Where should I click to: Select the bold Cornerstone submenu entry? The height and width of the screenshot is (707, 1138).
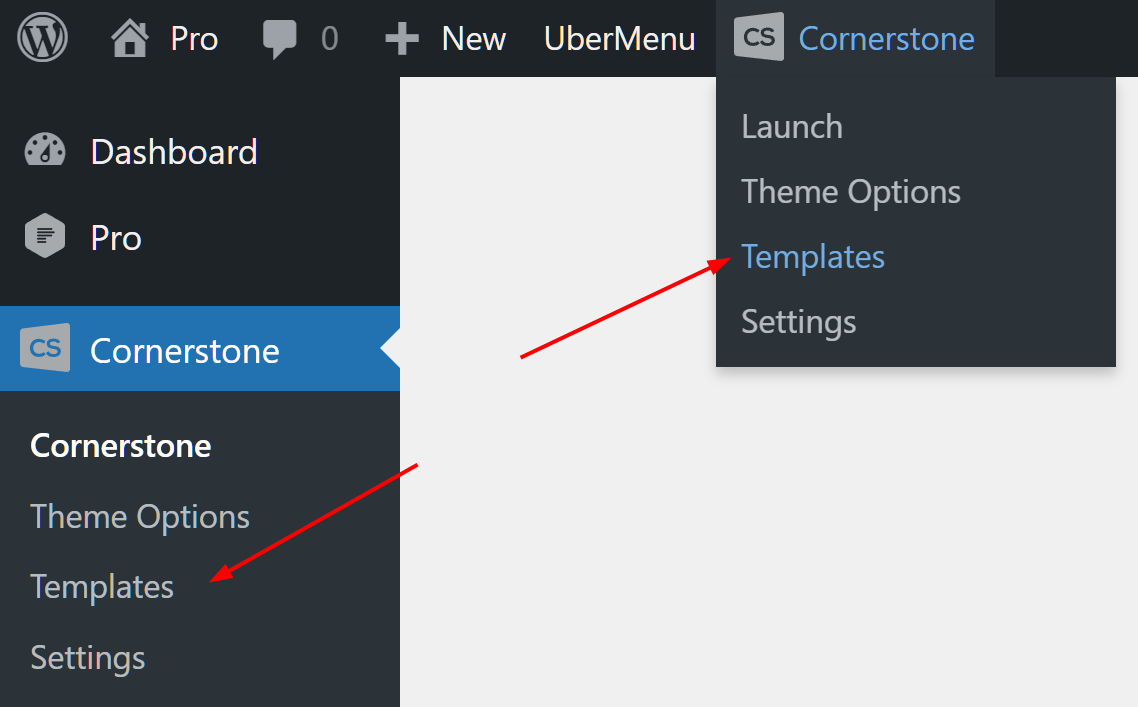pyautogui.click(x=120, y=445)
